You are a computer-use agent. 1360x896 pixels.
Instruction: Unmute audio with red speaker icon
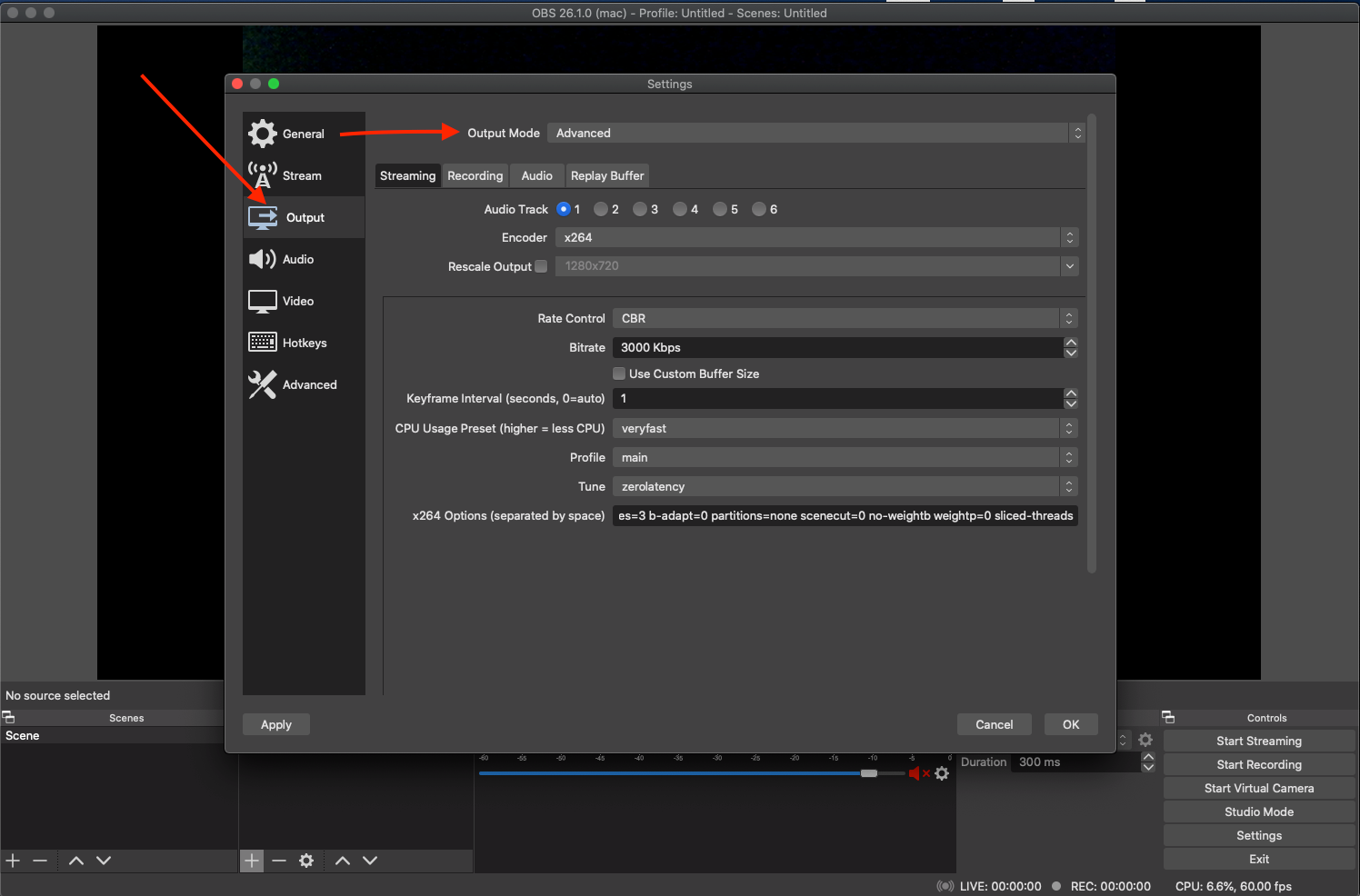[x=915, y=773]
